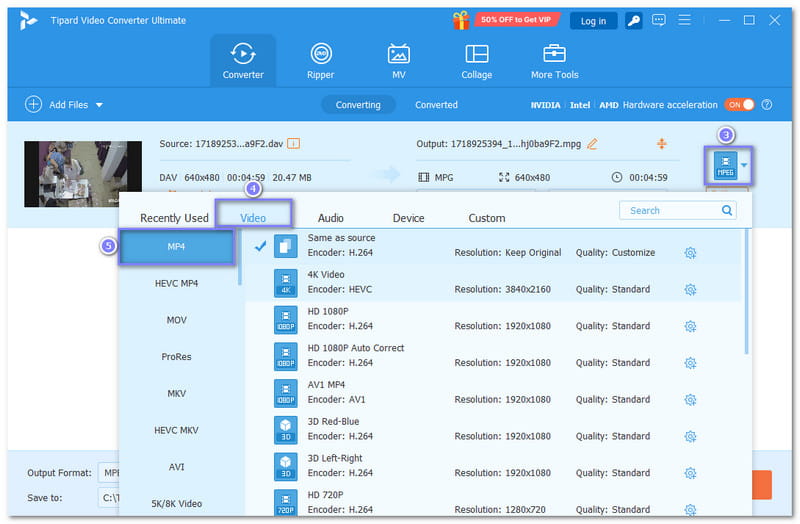Select the 3D Red-Blue preset icon
Image resolution: width=800 pixels, height=524 pixels.
(285, 430)
